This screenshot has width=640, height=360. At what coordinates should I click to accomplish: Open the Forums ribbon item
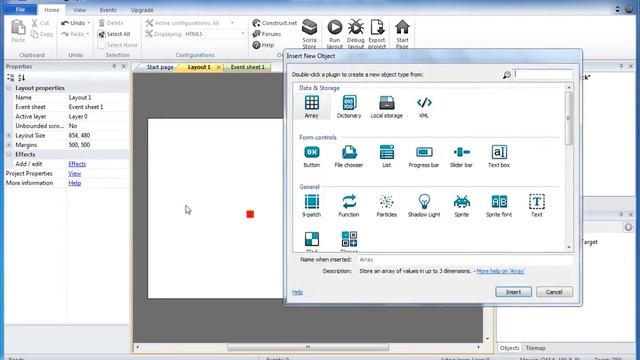tap(267, 34)
